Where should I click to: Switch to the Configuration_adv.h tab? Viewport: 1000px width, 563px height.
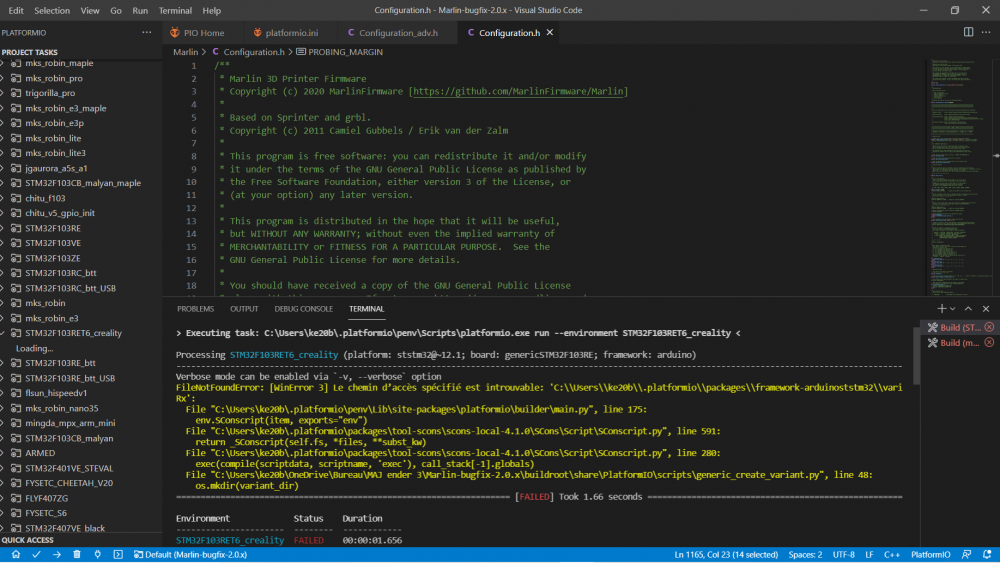pos(393,33)
